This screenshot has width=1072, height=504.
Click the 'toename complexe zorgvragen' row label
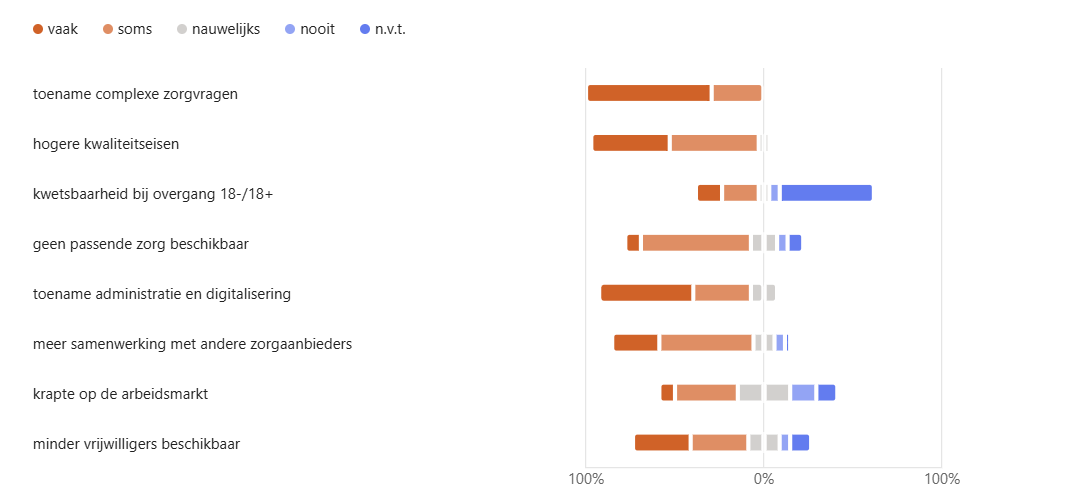(x=135, y=94)
